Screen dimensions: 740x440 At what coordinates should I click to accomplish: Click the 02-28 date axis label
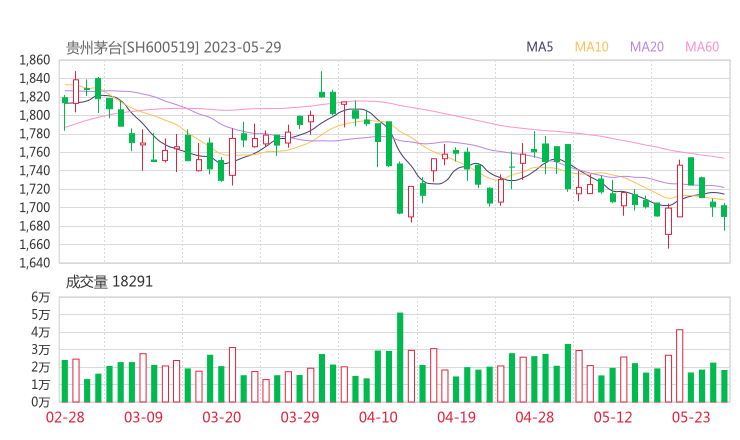[65, 417]
